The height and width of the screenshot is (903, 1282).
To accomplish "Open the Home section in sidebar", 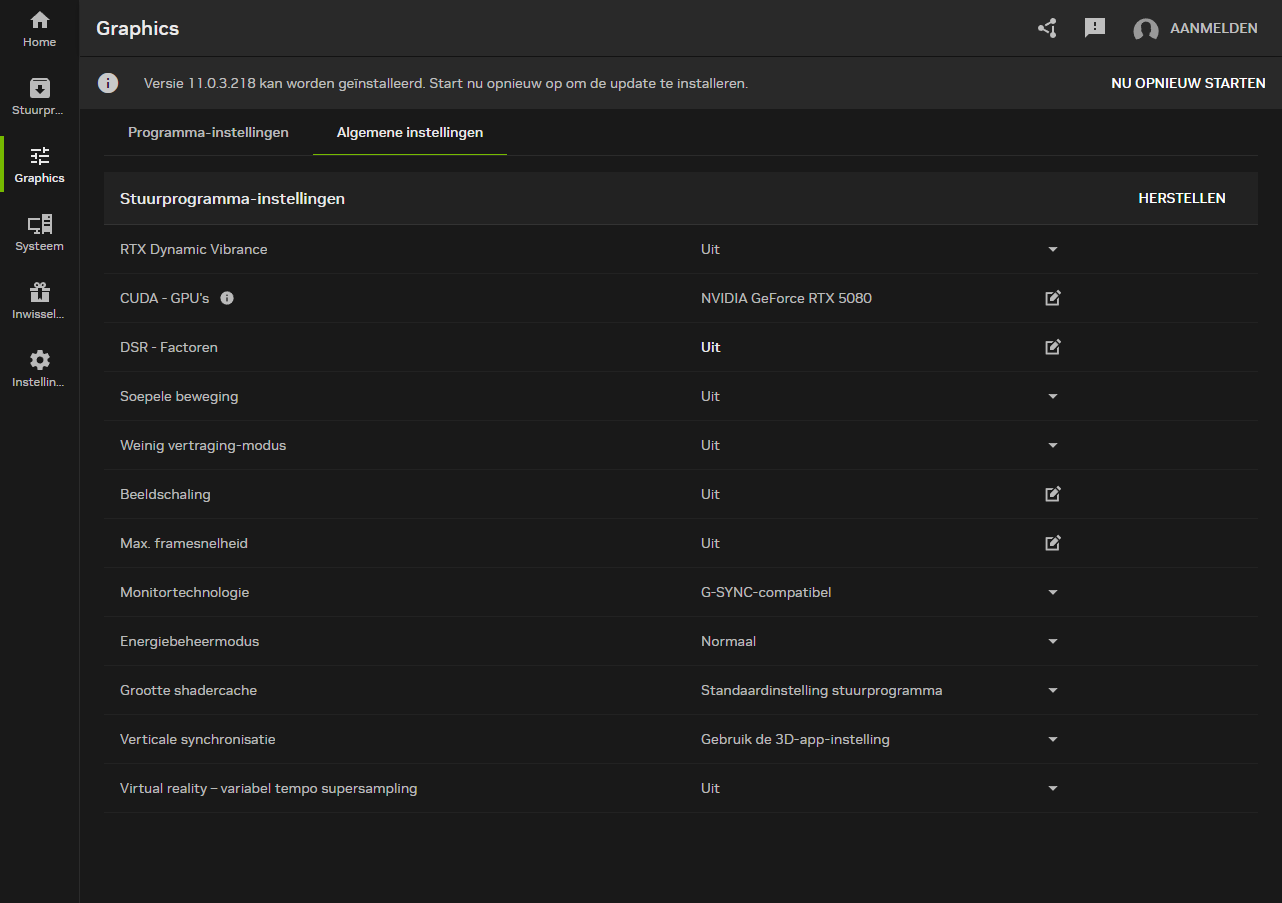I will click(40, 29).
